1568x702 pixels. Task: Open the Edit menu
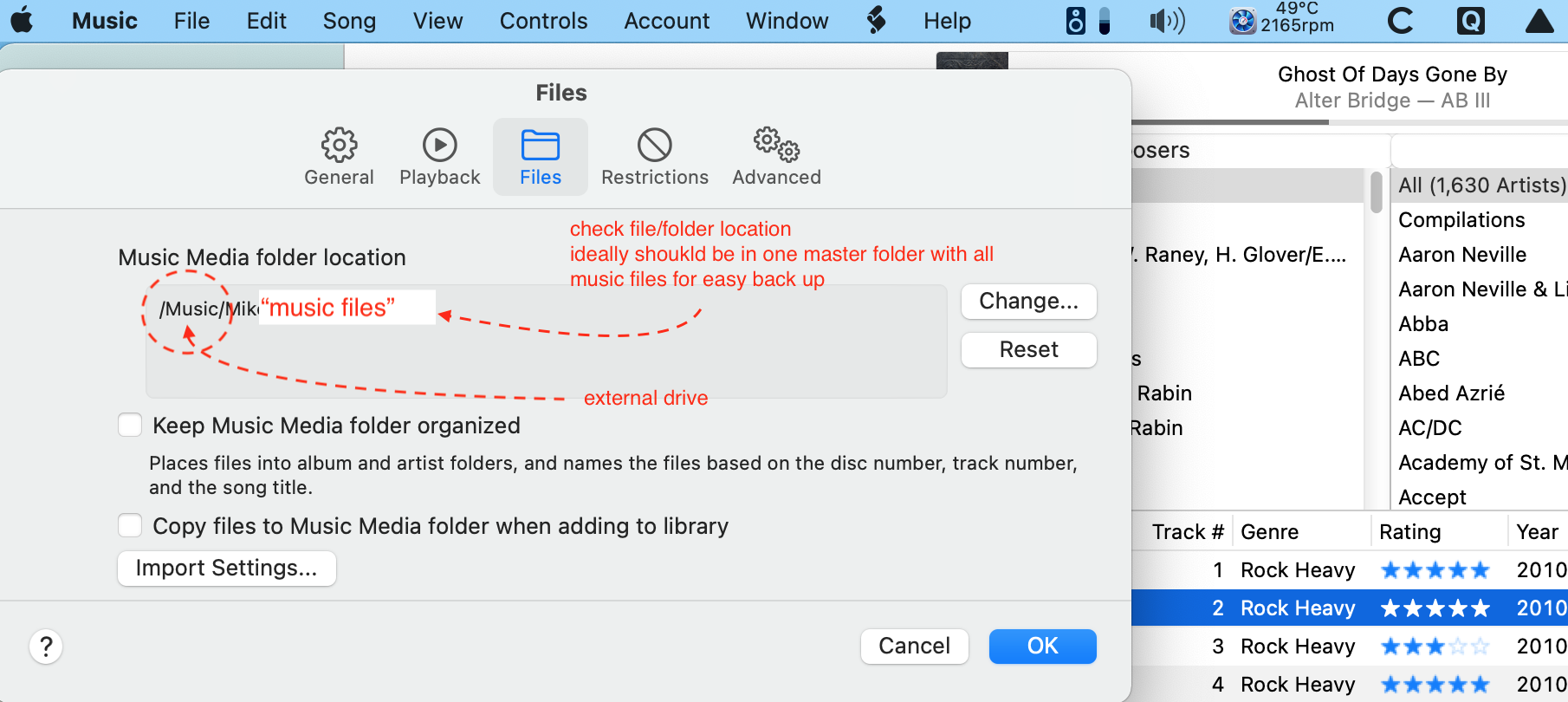coord(266,21)
